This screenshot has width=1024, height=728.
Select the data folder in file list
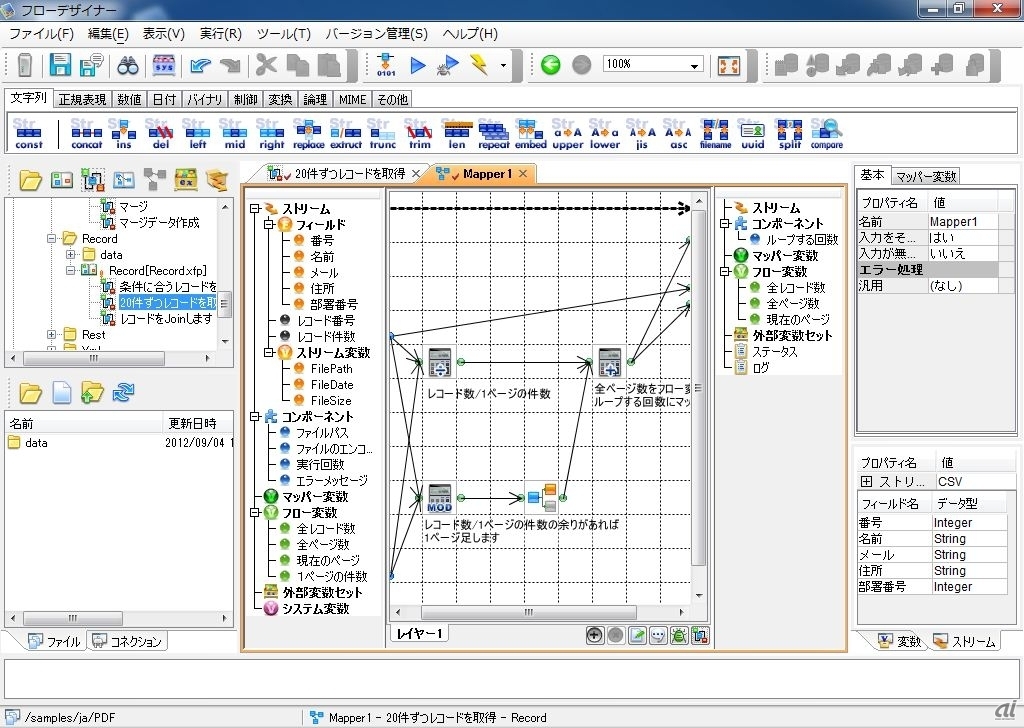pyautogui.click(x=36, y=443)
